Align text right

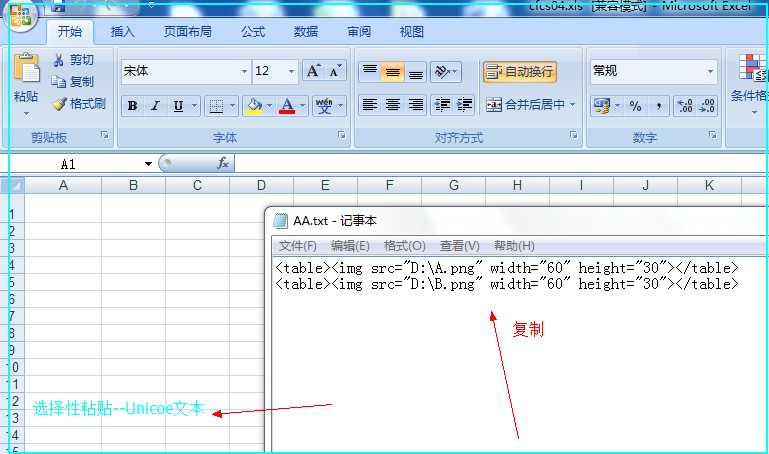pyautogui.click(x=416, y=104)
